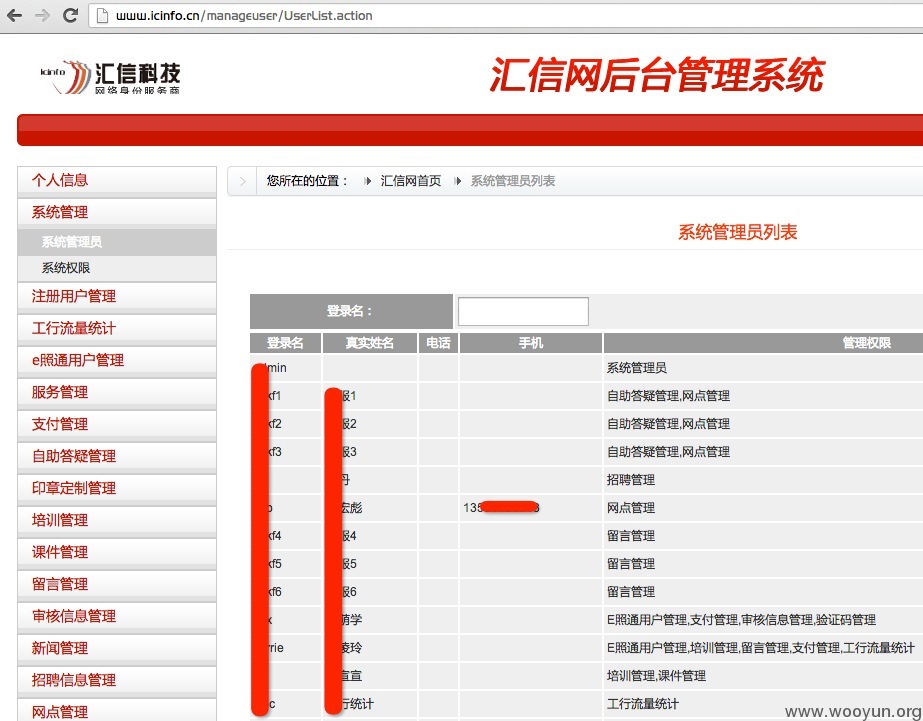
Task: Click the 招聘管理 permission cell
Action: (x=763, y=480)
